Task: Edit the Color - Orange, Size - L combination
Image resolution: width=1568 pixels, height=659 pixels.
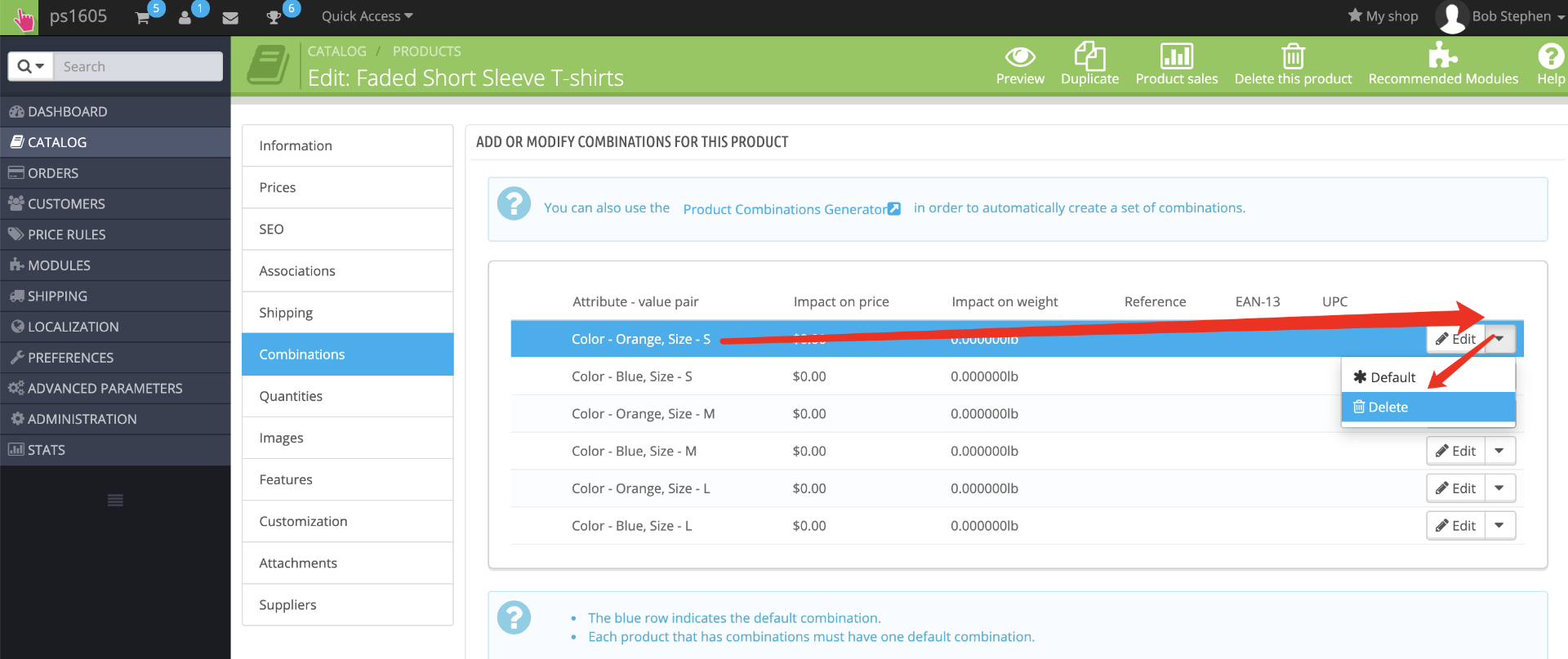Action: 1455,488
